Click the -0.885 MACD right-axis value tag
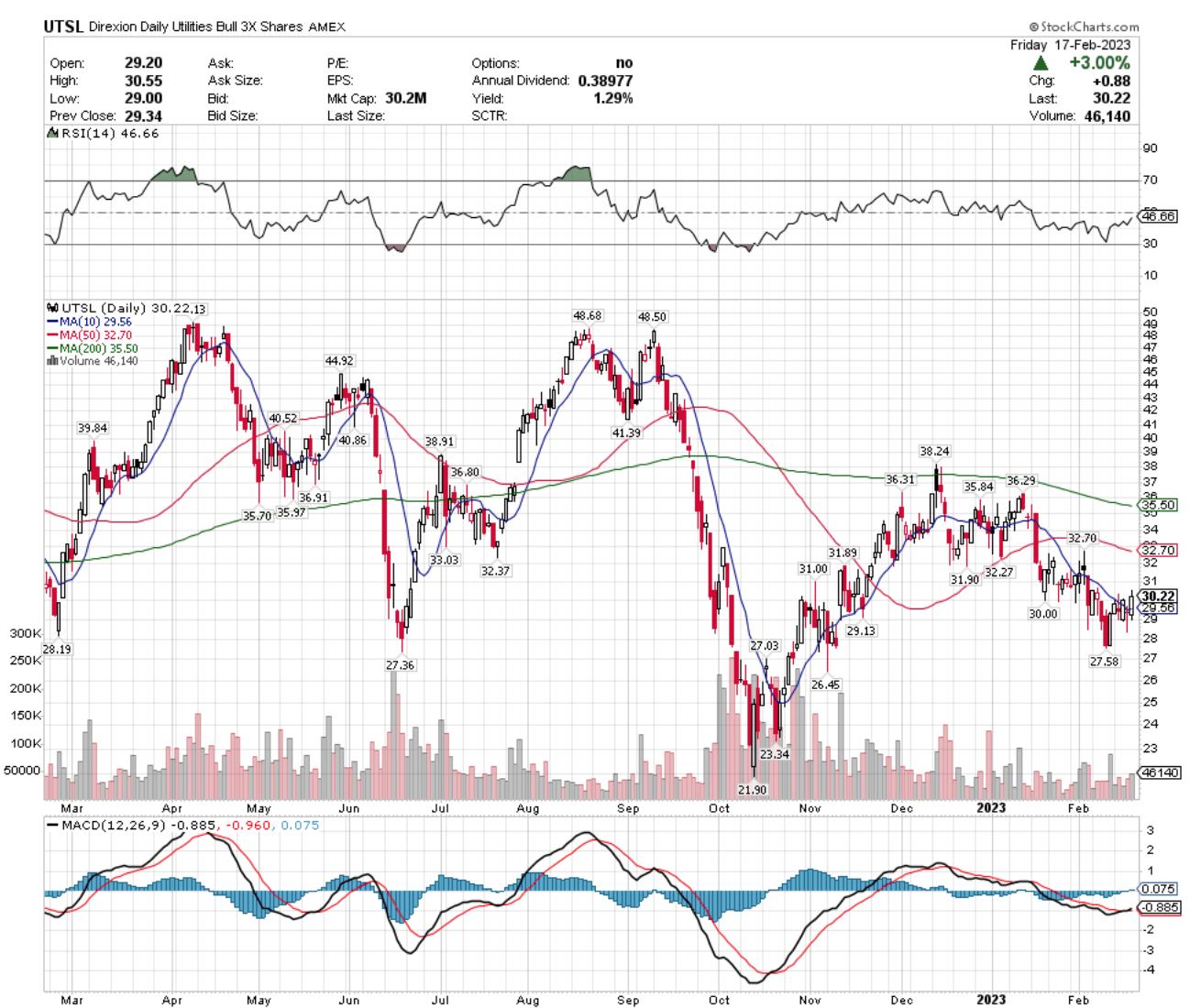 (x=1158, y=908)
